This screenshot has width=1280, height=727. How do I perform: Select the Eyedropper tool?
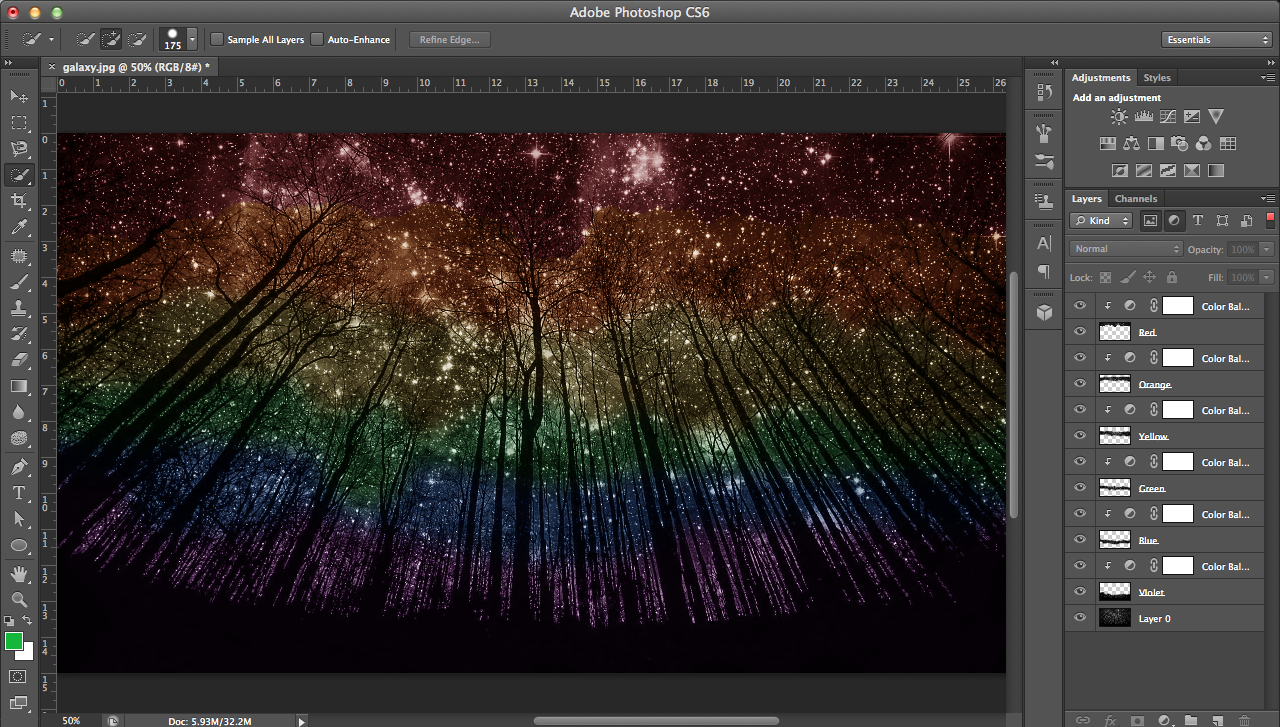(19, 228)
